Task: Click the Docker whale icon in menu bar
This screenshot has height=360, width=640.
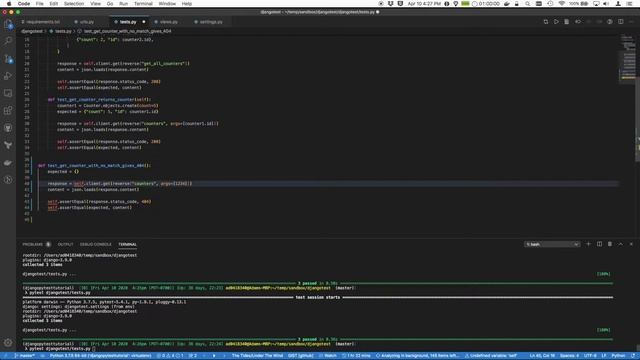Action: 507,4
